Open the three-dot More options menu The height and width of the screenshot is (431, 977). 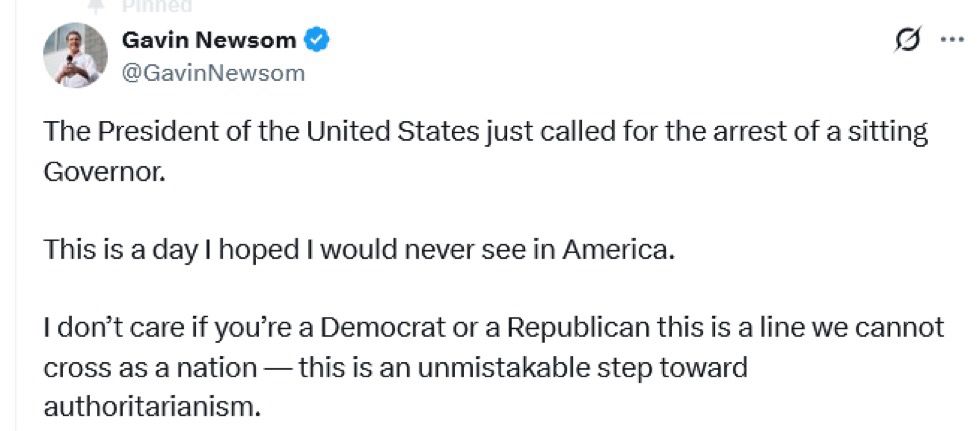click(x=950, y=40)
